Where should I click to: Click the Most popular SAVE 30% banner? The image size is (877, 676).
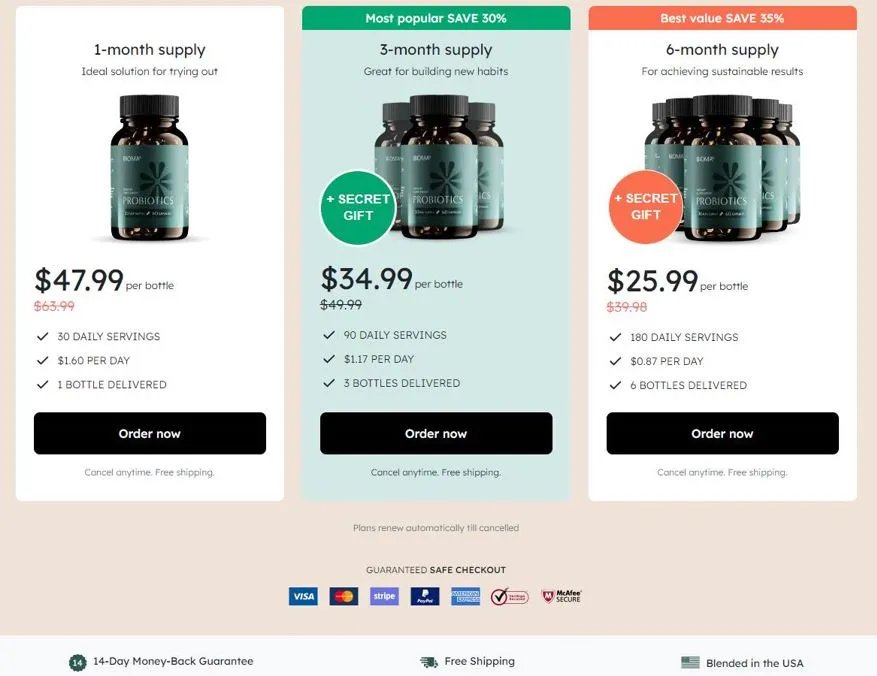pos(436,18)
